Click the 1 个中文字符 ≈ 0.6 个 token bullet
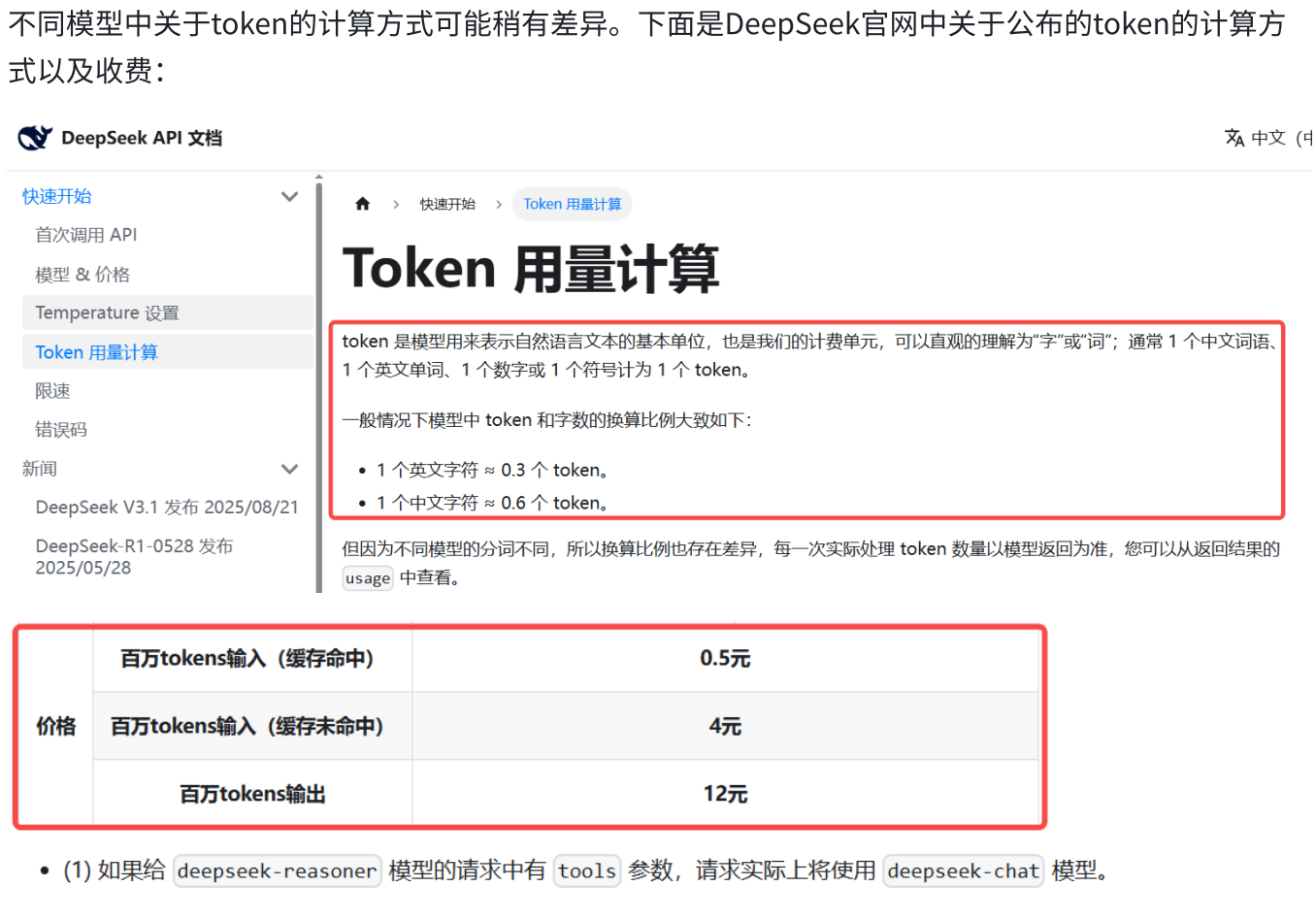The width and height of the screenshot is (1316, 920). point(493,503)
